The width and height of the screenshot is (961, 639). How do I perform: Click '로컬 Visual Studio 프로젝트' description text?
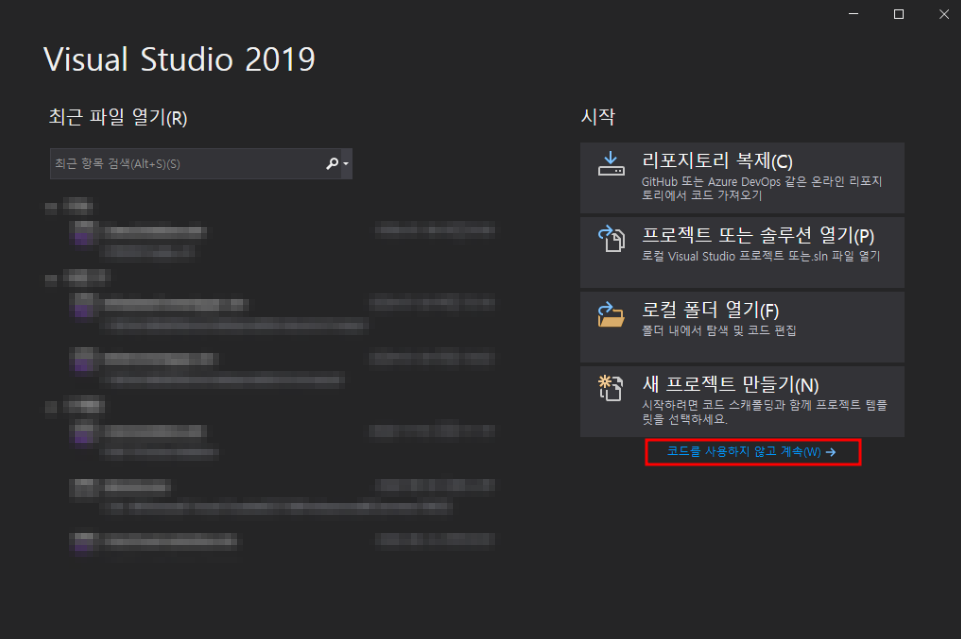(761, 256)
